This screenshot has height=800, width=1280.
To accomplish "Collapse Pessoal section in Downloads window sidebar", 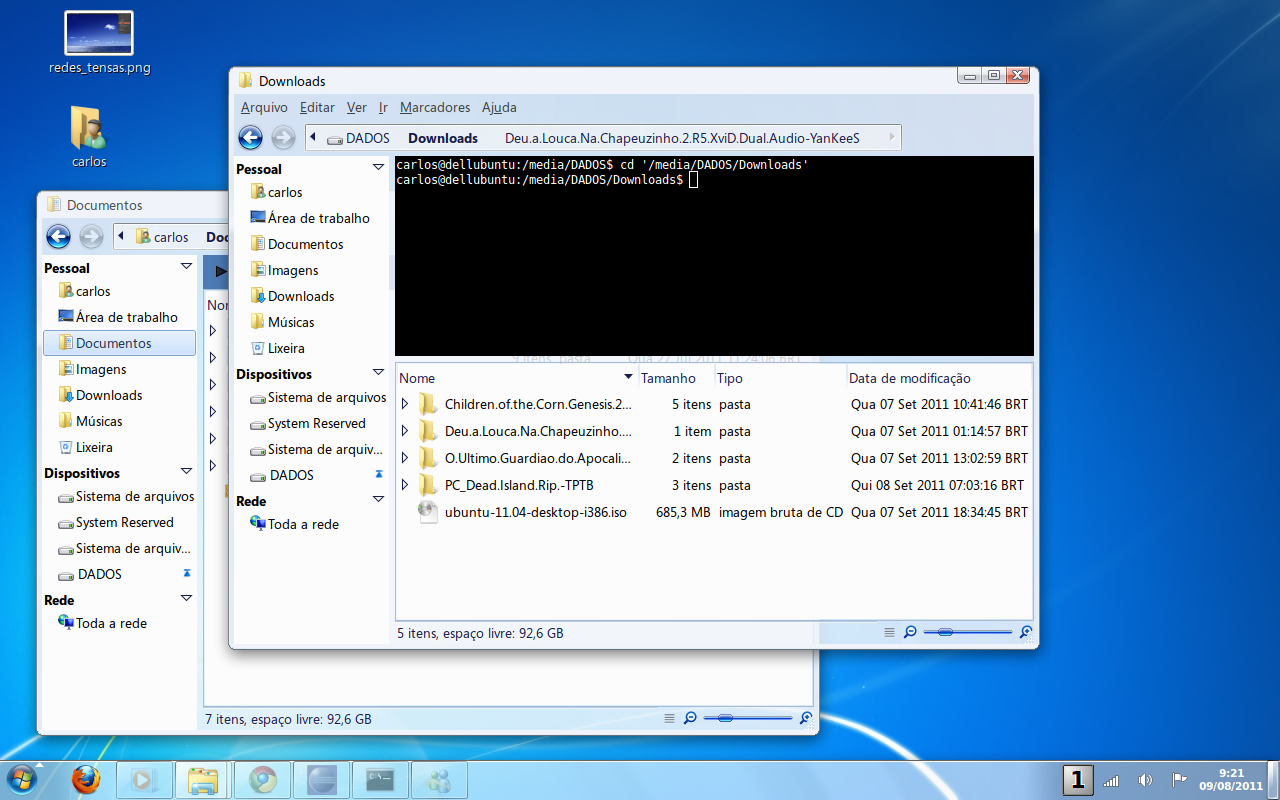I will point(378,168).
